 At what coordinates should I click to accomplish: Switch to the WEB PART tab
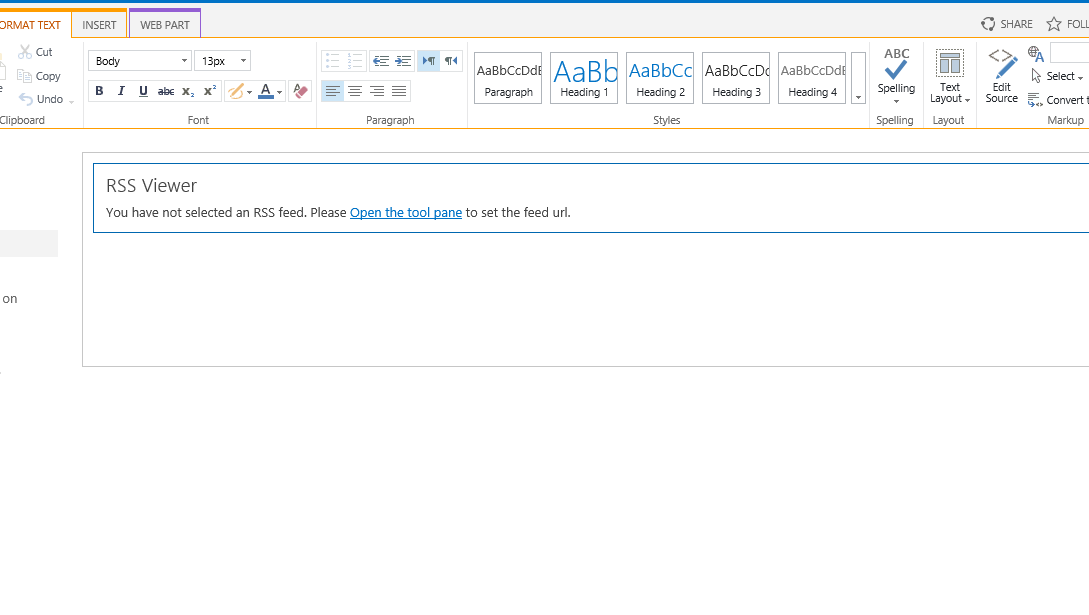tap(164, 24)
